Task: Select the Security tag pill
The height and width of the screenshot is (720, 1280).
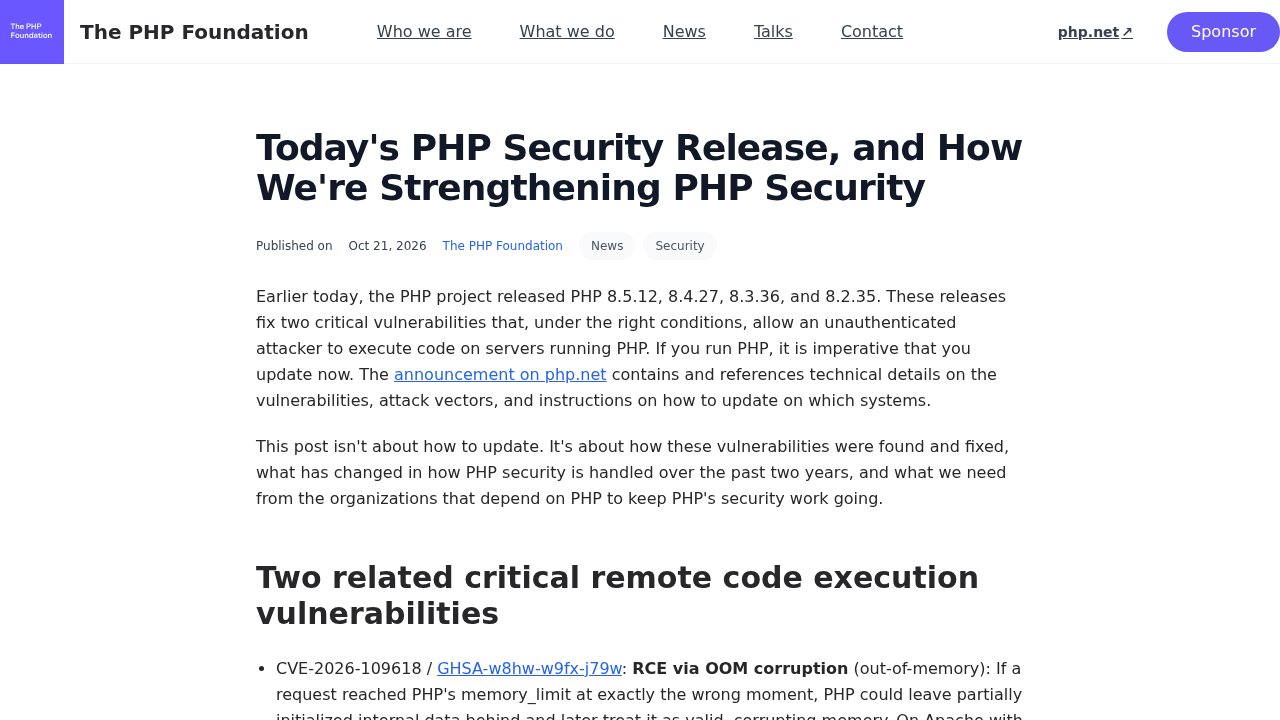Action: pyautogui.click(x=680, y=246)
